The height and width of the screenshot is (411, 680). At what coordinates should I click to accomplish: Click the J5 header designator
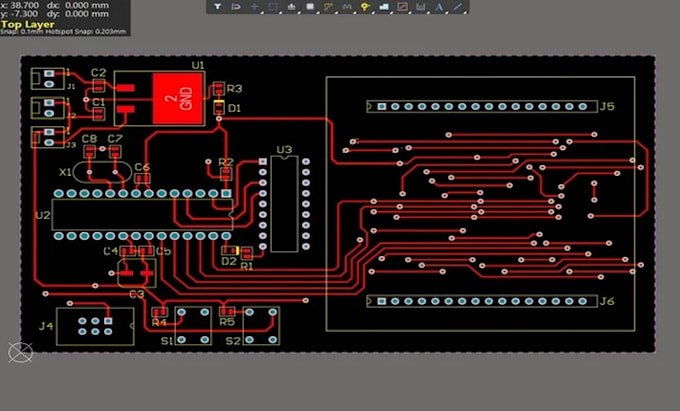point(607,106)
